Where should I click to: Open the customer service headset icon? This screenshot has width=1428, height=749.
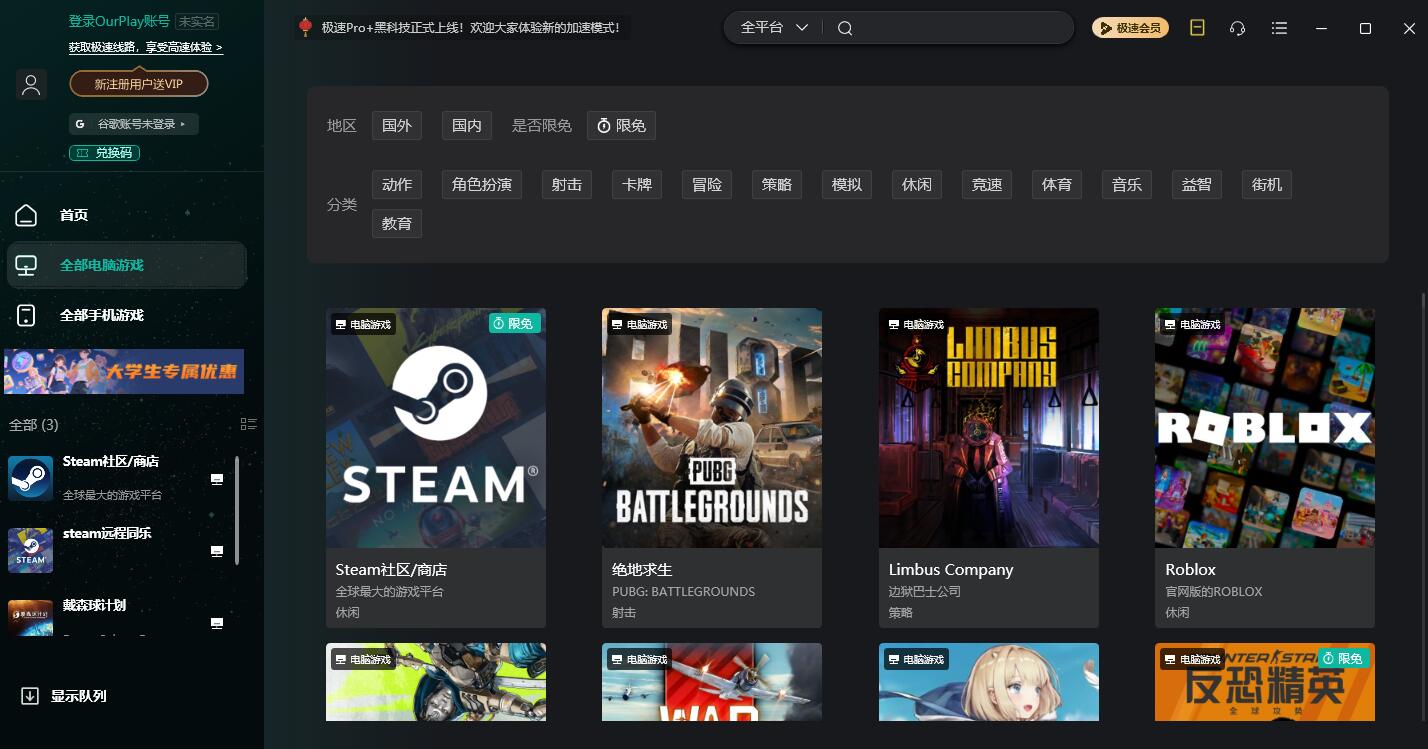point(1237,28)
